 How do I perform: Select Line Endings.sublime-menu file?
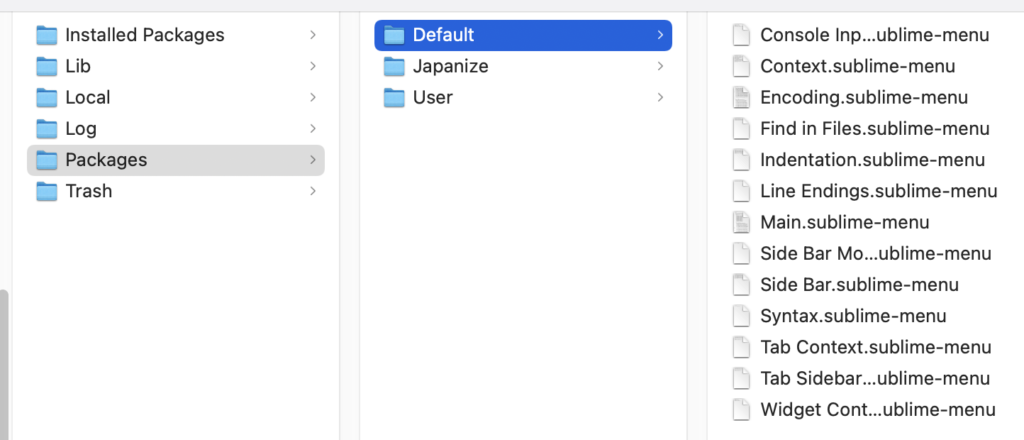click(878, 191)
